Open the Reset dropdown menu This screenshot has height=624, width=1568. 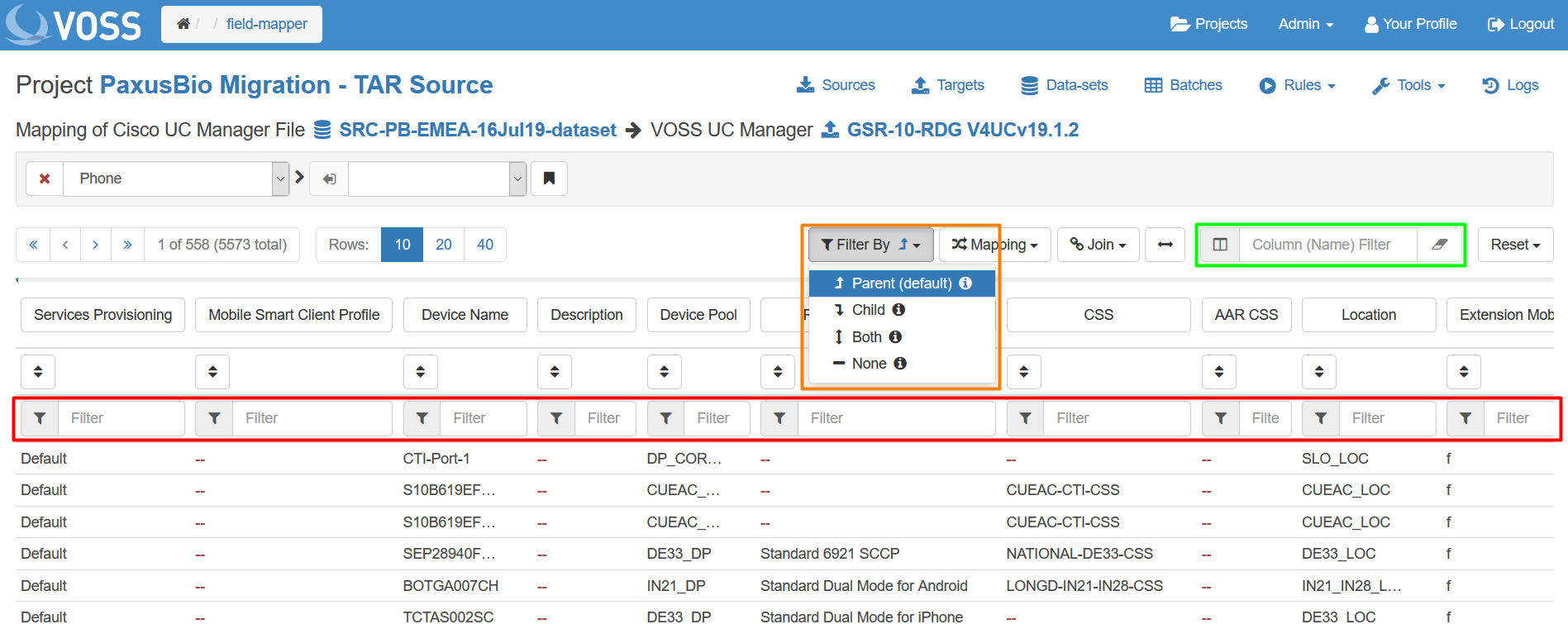coord(1515,245)
